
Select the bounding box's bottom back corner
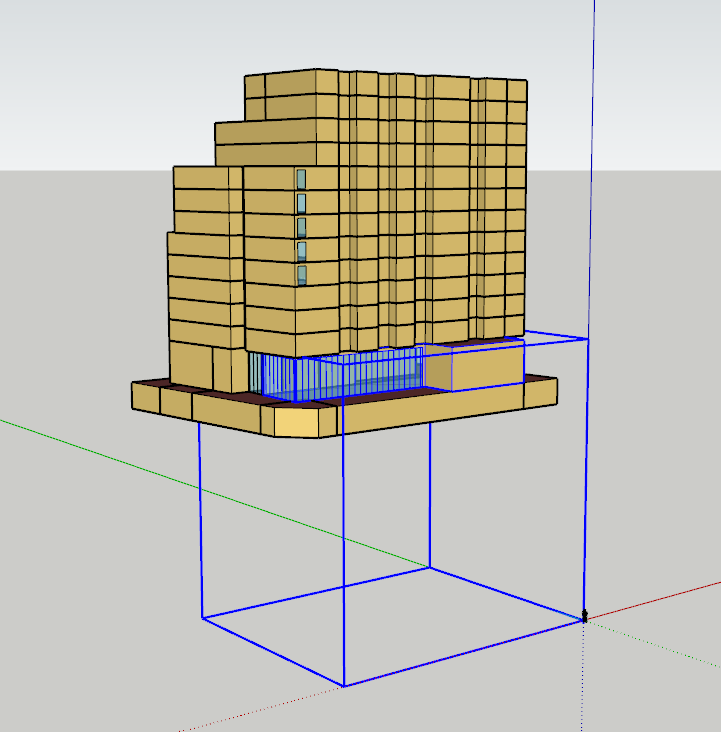pos(431,567)
